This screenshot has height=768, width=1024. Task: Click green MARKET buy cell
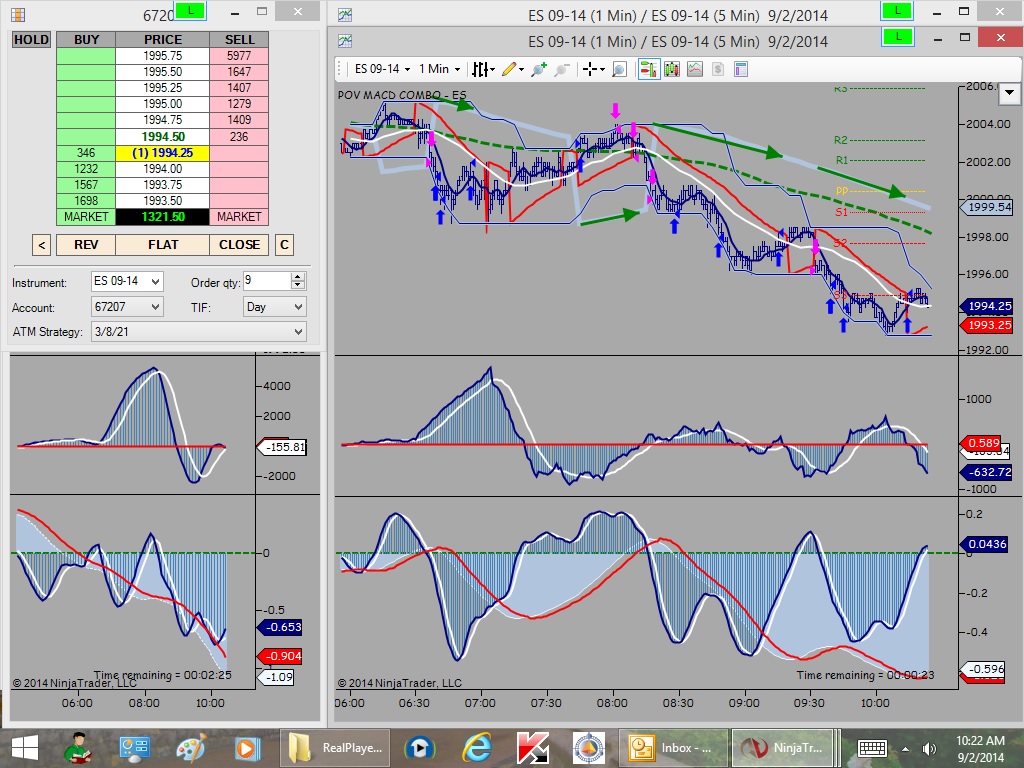pos(86,217)
